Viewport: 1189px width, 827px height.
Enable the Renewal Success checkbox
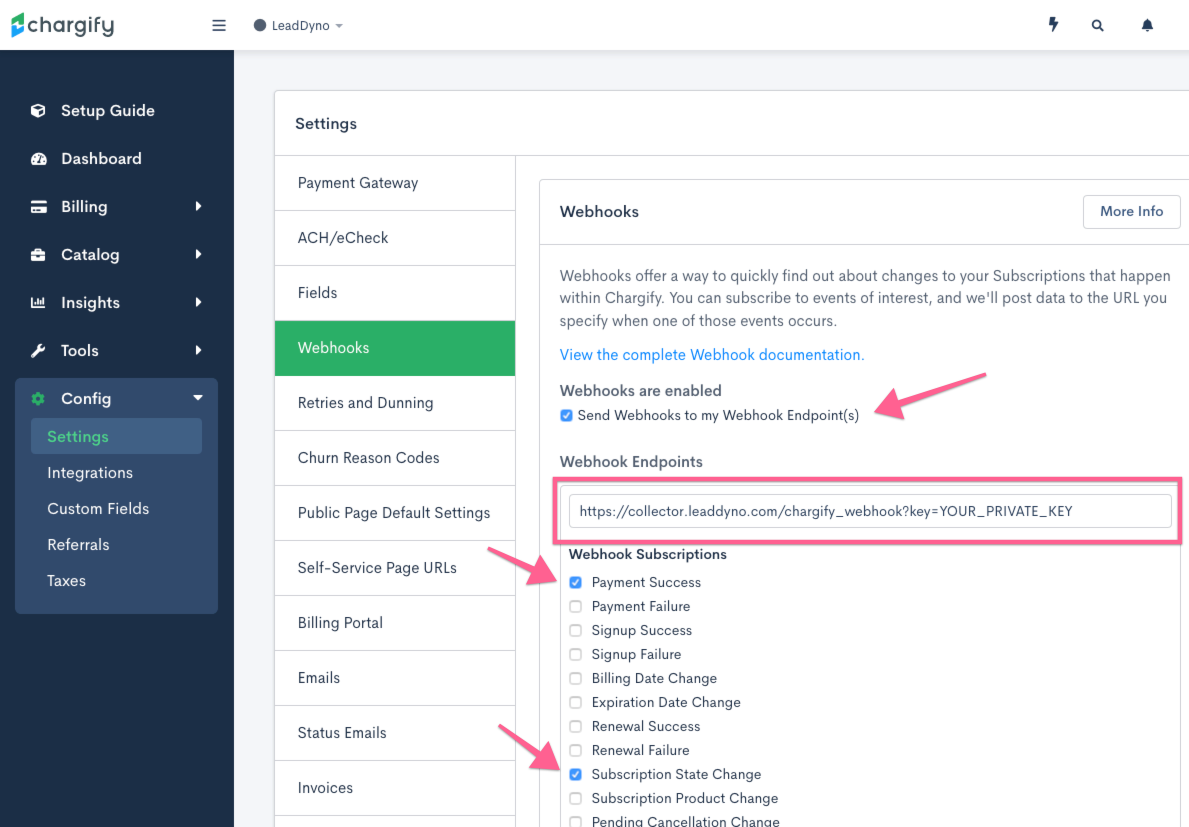click(x=576, y=726)
